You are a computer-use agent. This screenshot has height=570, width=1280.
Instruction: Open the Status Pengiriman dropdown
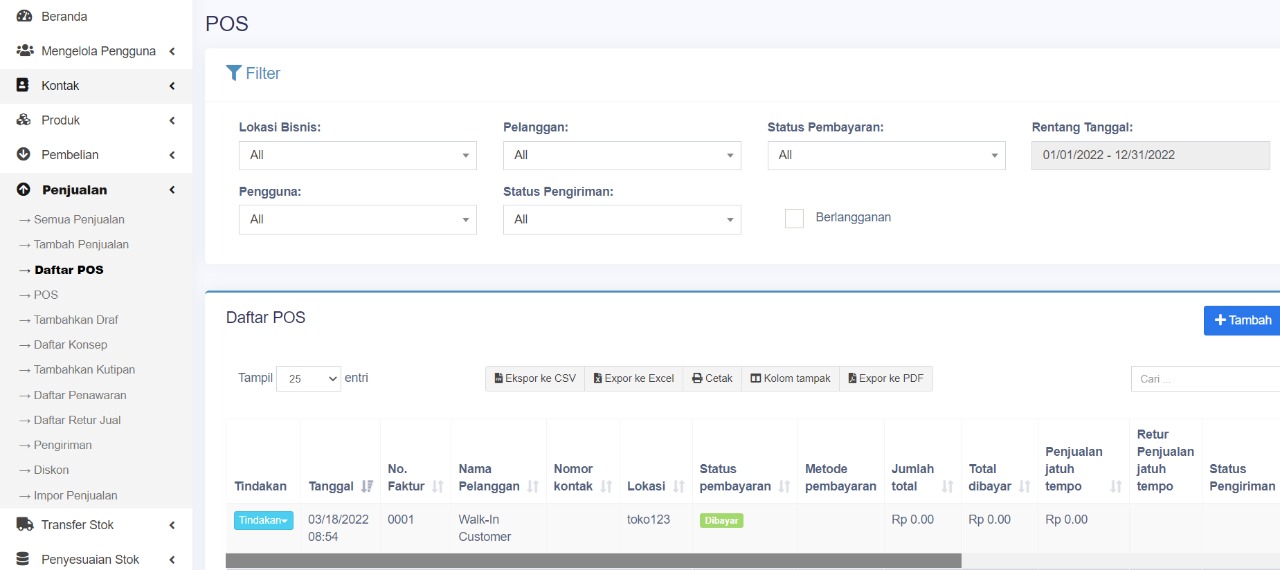pyautogui.click(x=622, y=219)
